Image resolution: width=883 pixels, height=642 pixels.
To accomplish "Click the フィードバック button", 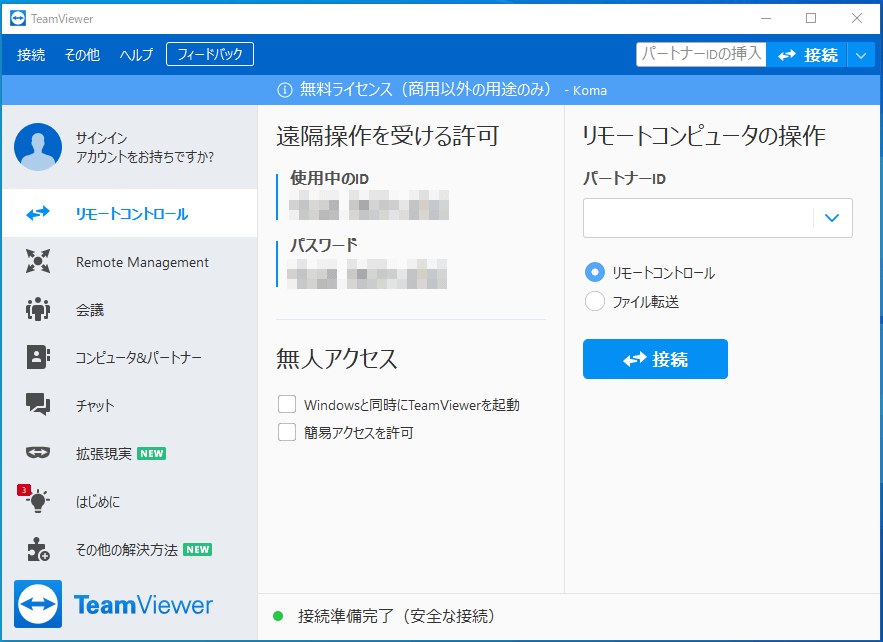I will tap(209, 54).
